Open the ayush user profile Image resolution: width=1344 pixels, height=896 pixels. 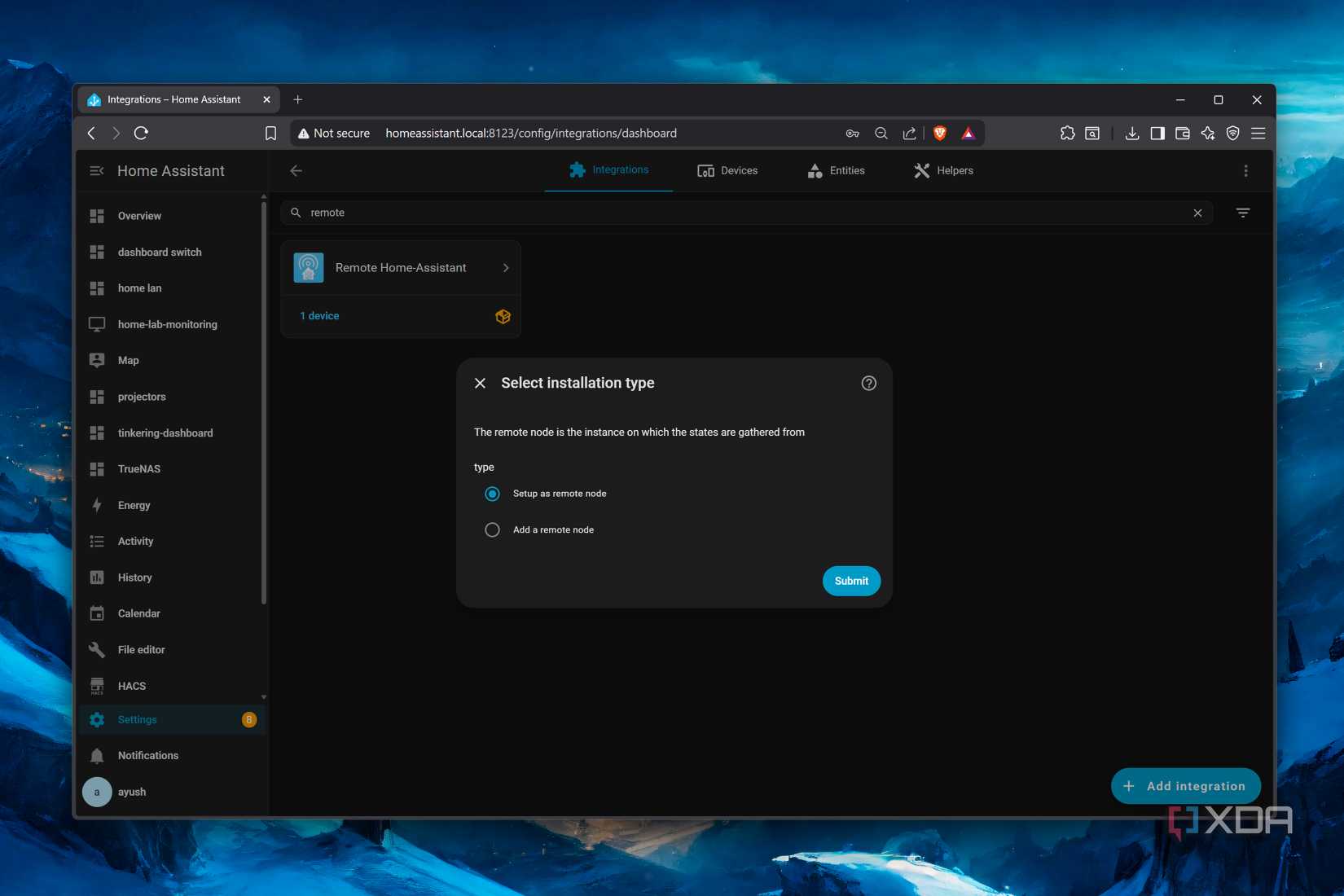tap(172, 792)
